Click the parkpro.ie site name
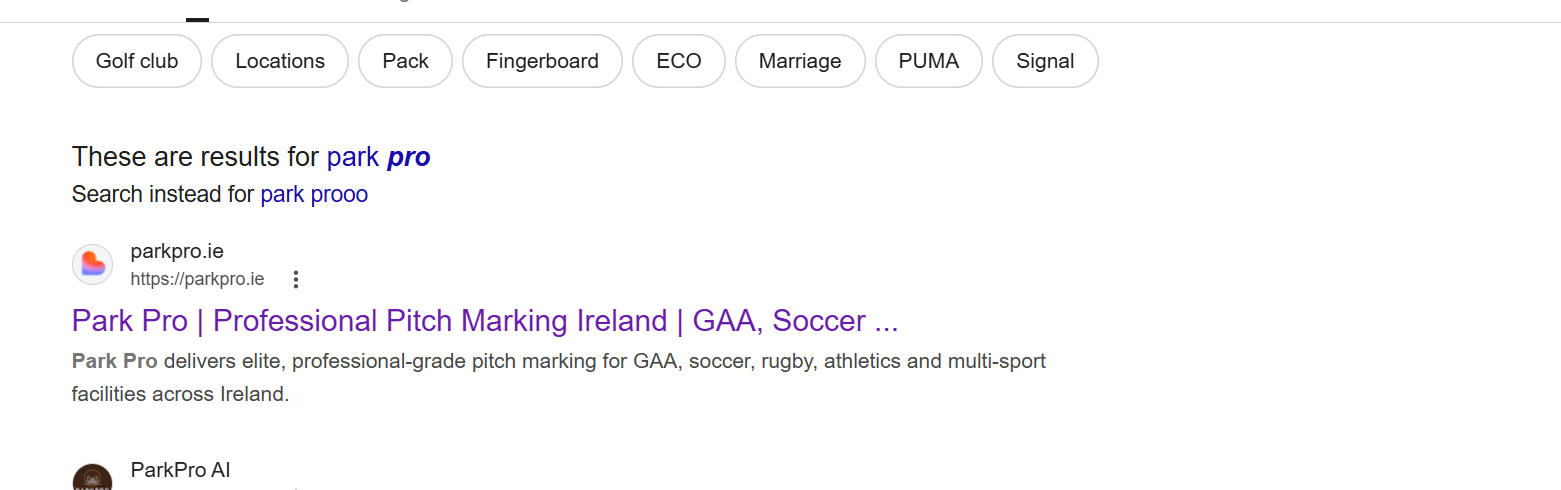Screen dimensions: 1561x490 (177, 251)
